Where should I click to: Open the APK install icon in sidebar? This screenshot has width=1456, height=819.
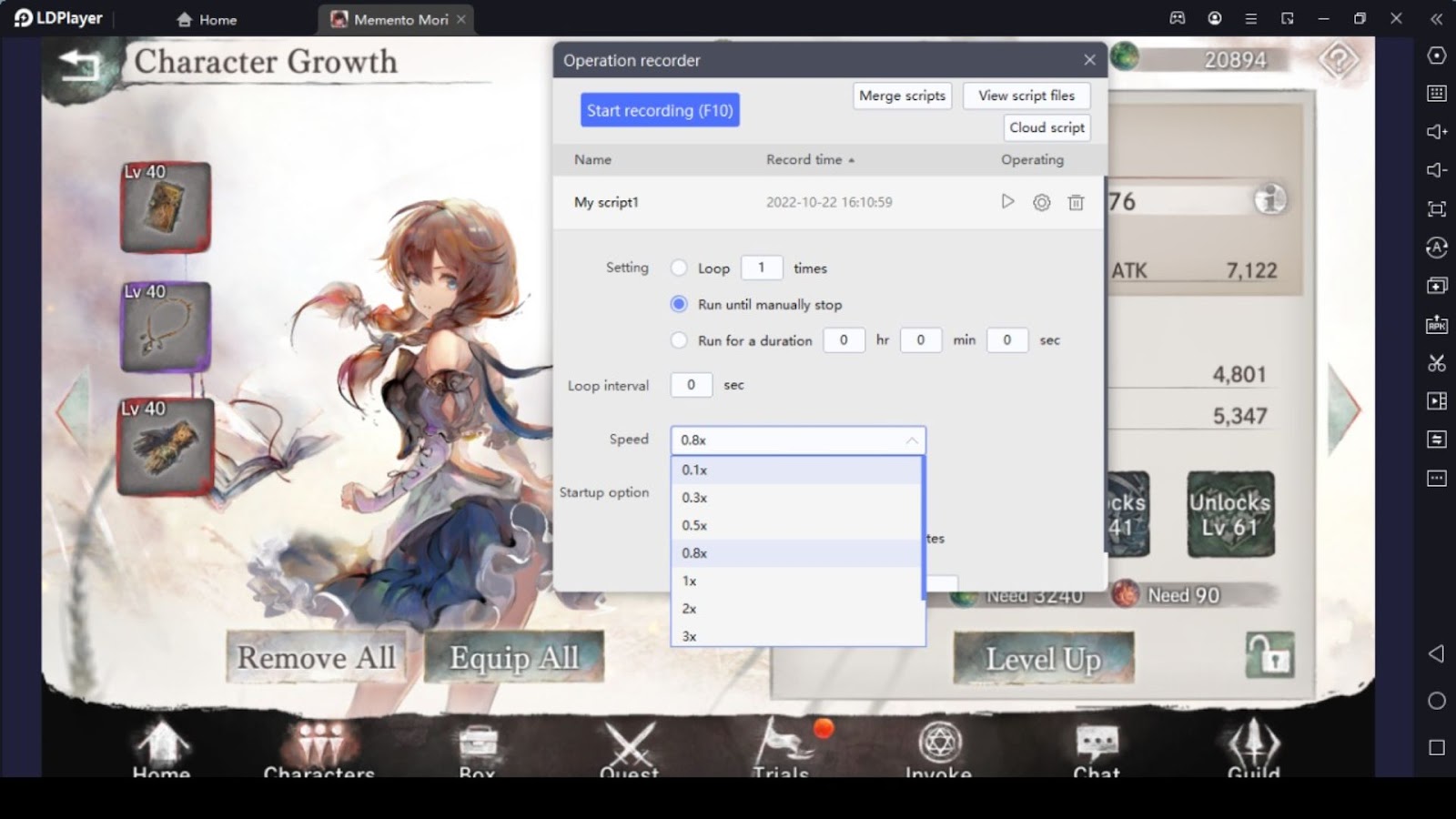click(x=1437, y=325)
